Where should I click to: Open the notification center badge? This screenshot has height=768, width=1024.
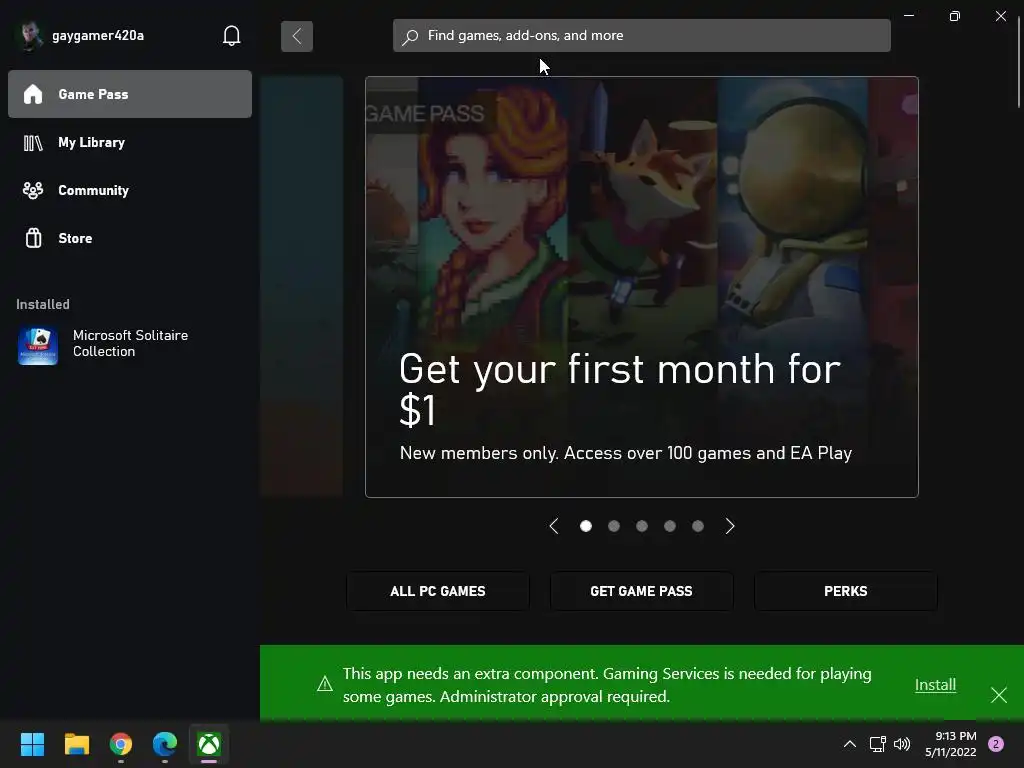point(995,744)
